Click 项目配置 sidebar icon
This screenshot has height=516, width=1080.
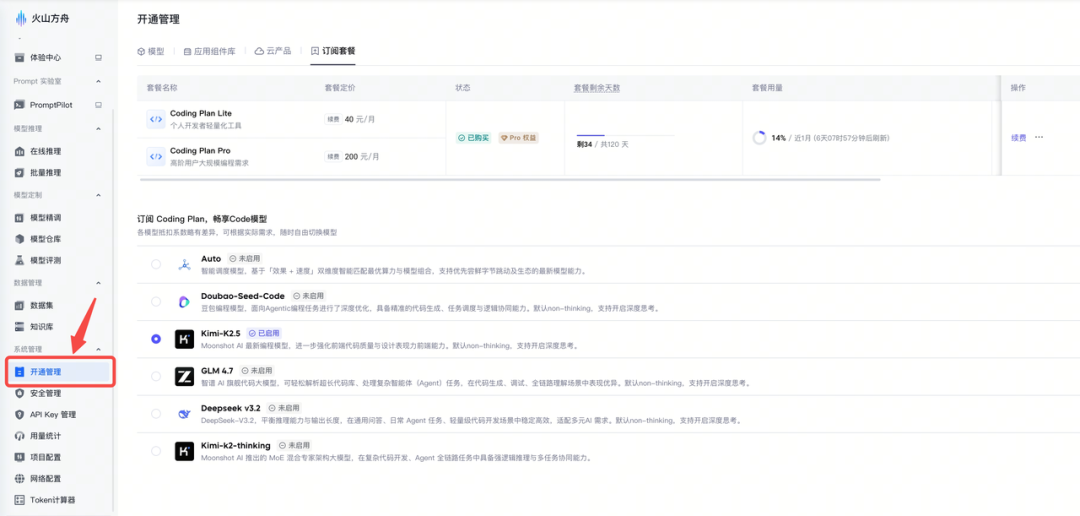click(19, 457)
